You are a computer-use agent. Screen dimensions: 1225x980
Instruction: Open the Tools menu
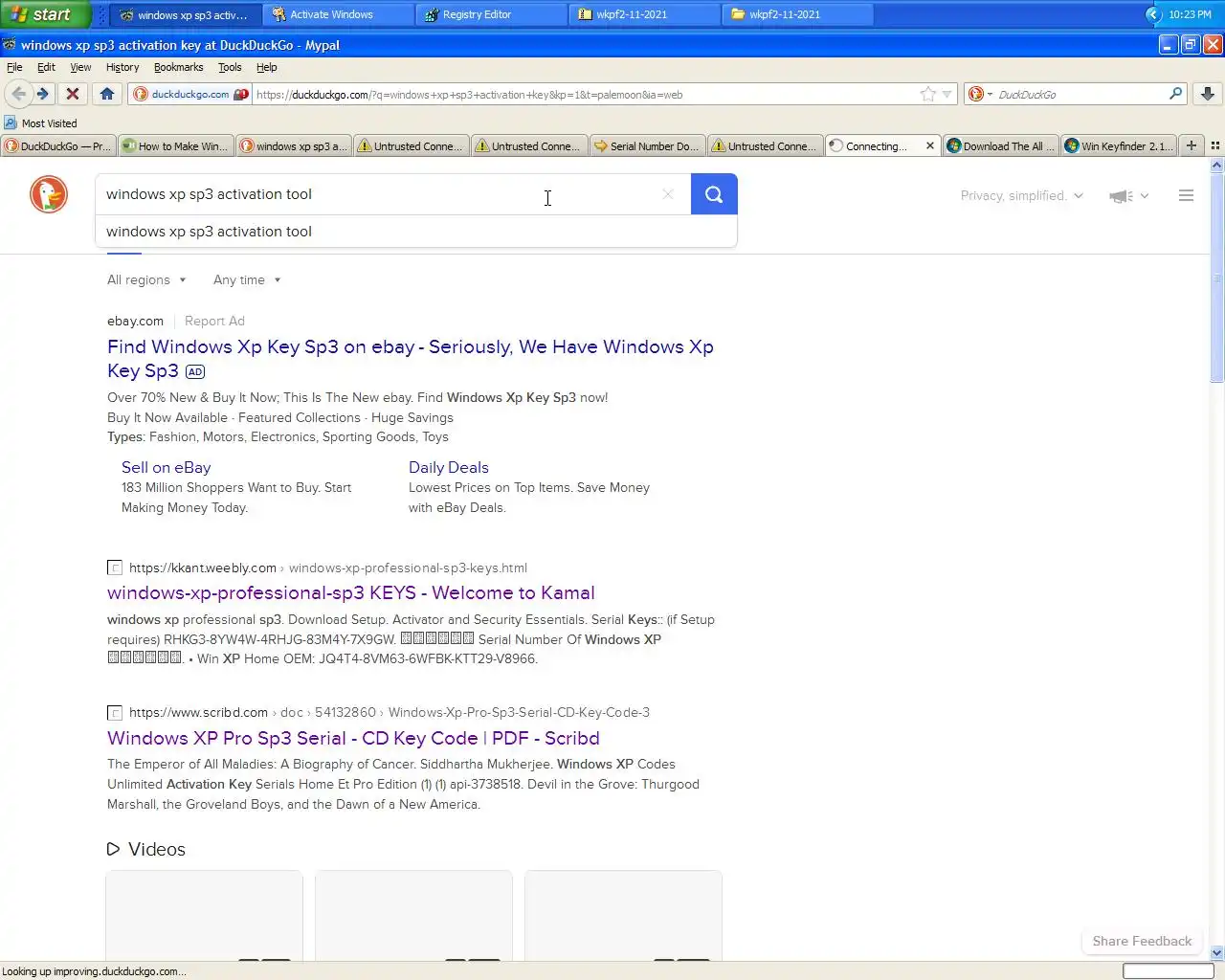230,67
